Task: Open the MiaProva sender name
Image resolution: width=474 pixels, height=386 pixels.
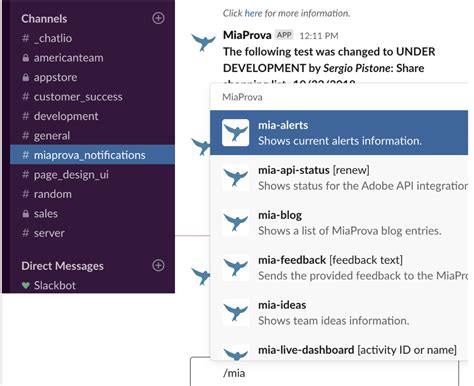Action: pyautogui.click(x=247, y=35)
